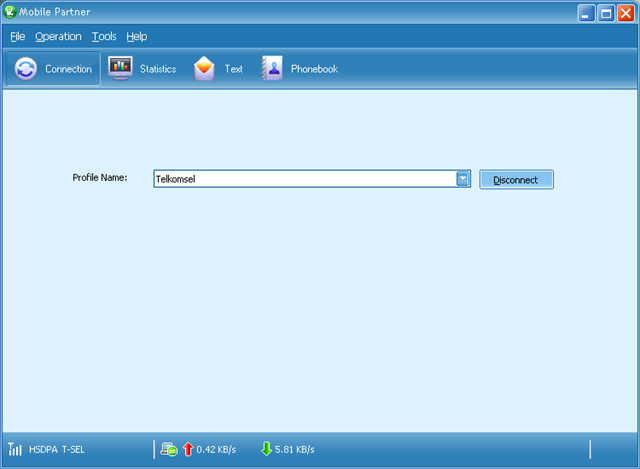Screen dimensions: 640x469
Task: Expand the Profile Name dropdown arrow
Action: 463,179
